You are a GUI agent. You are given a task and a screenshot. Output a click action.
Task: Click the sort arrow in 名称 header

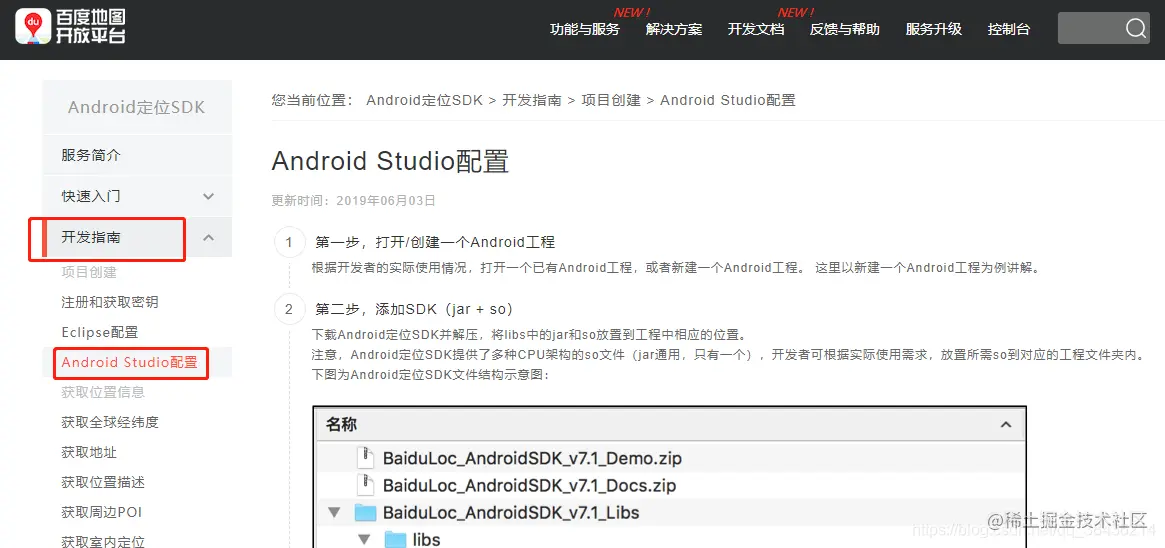[1006, 425]
